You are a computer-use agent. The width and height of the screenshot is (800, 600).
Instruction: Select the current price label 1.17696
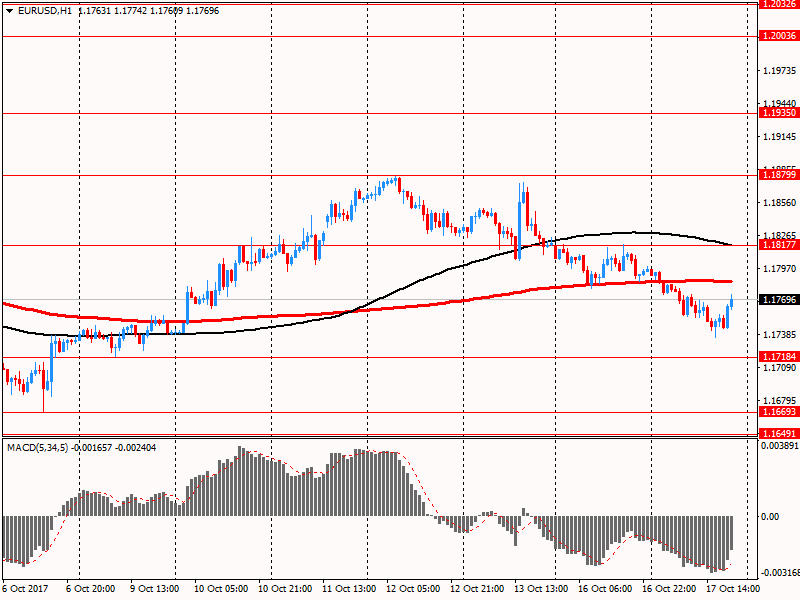click(x=779, y=299)
